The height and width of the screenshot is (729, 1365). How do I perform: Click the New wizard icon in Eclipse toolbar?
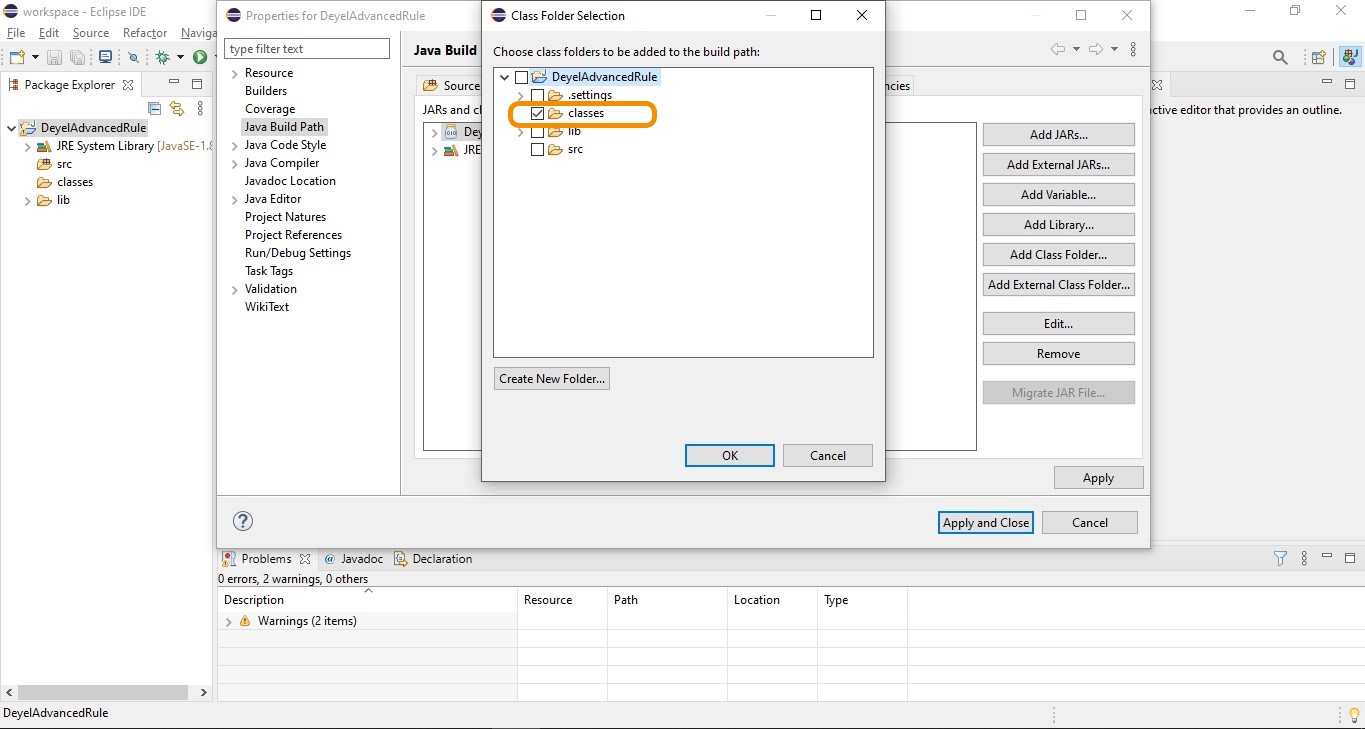[17, 58]
